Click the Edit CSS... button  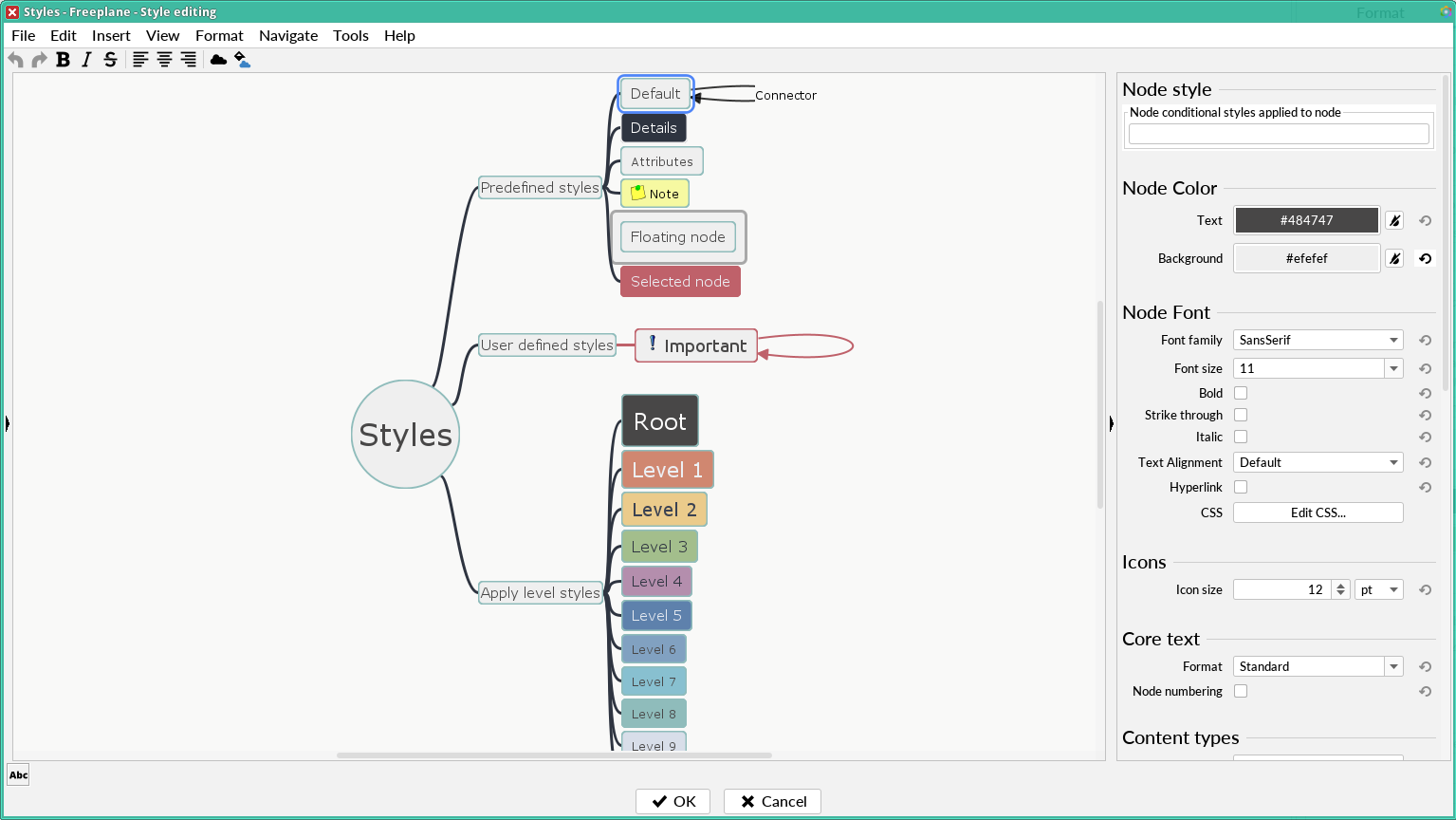pyautogui.click(x=1318, y=512)
